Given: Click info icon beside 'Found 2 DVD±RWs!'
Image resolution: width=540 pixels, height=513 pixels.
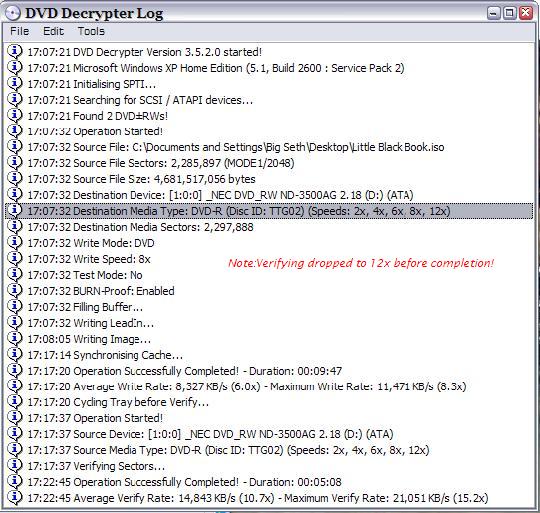Looking at the screenshot, I should click(14, 115).
